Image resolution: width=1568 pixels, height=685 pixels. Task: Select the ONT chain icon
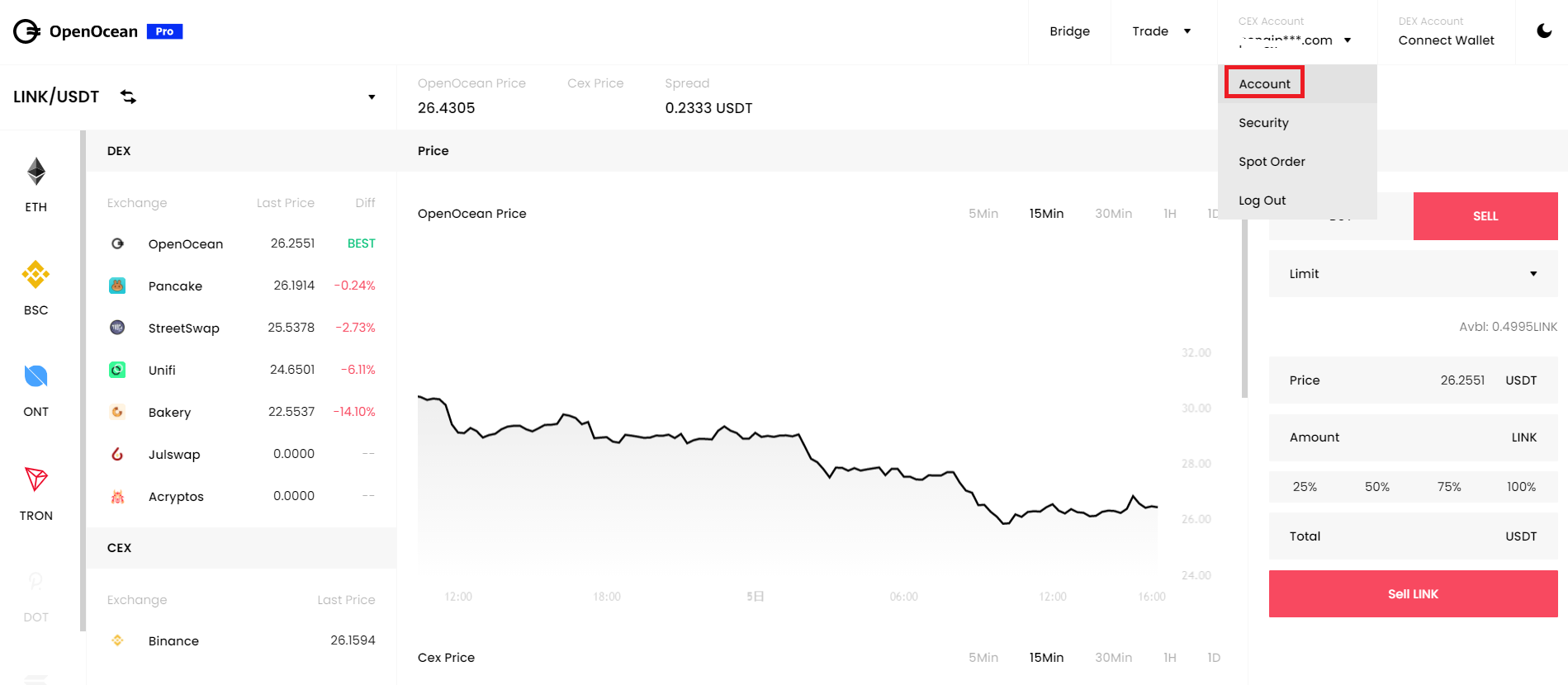click(36, 376)
